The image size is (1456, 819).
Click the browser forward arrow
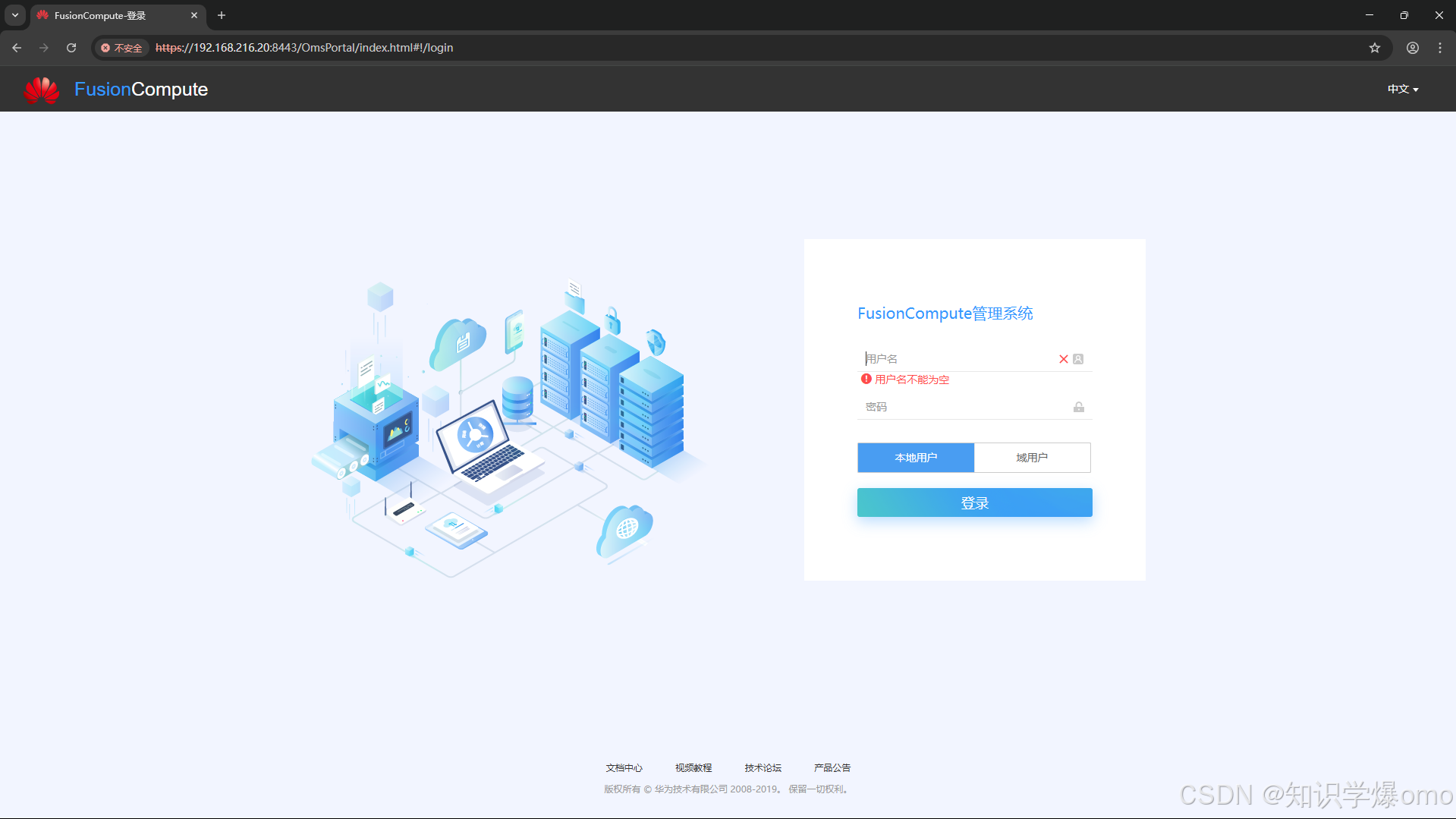pos(44,47)
